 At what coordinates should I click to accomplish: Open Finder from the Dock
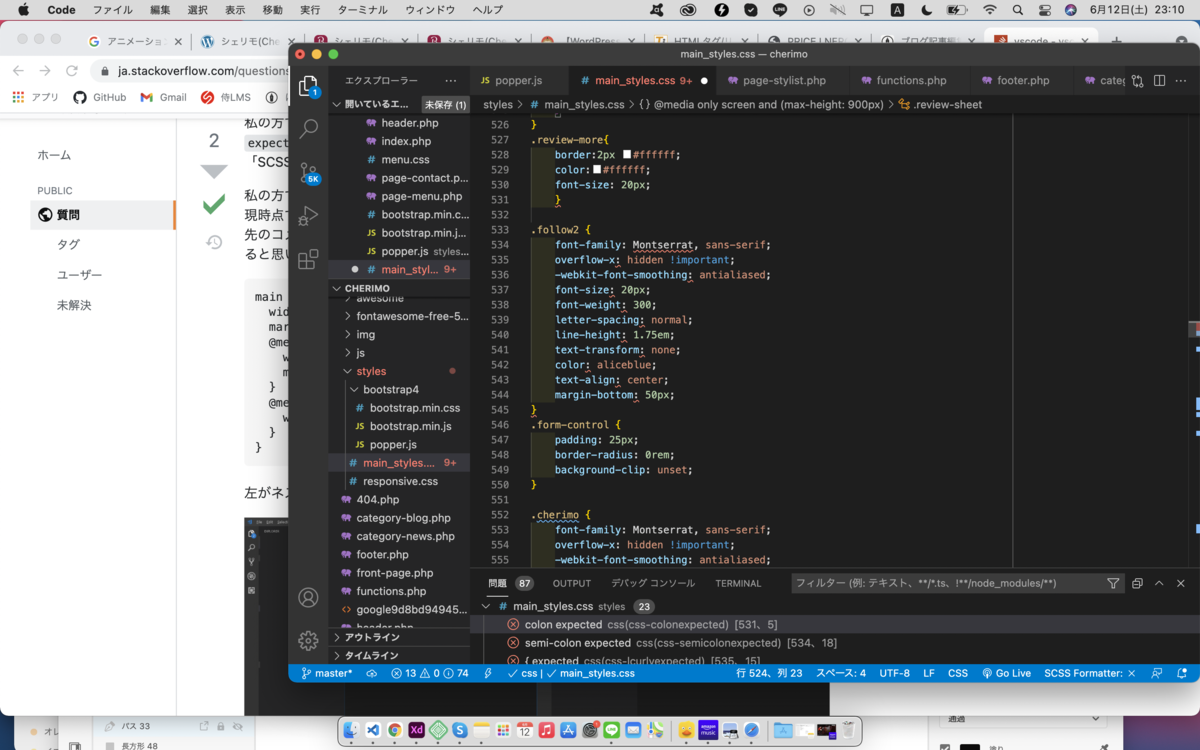click(x=351, y=731)
